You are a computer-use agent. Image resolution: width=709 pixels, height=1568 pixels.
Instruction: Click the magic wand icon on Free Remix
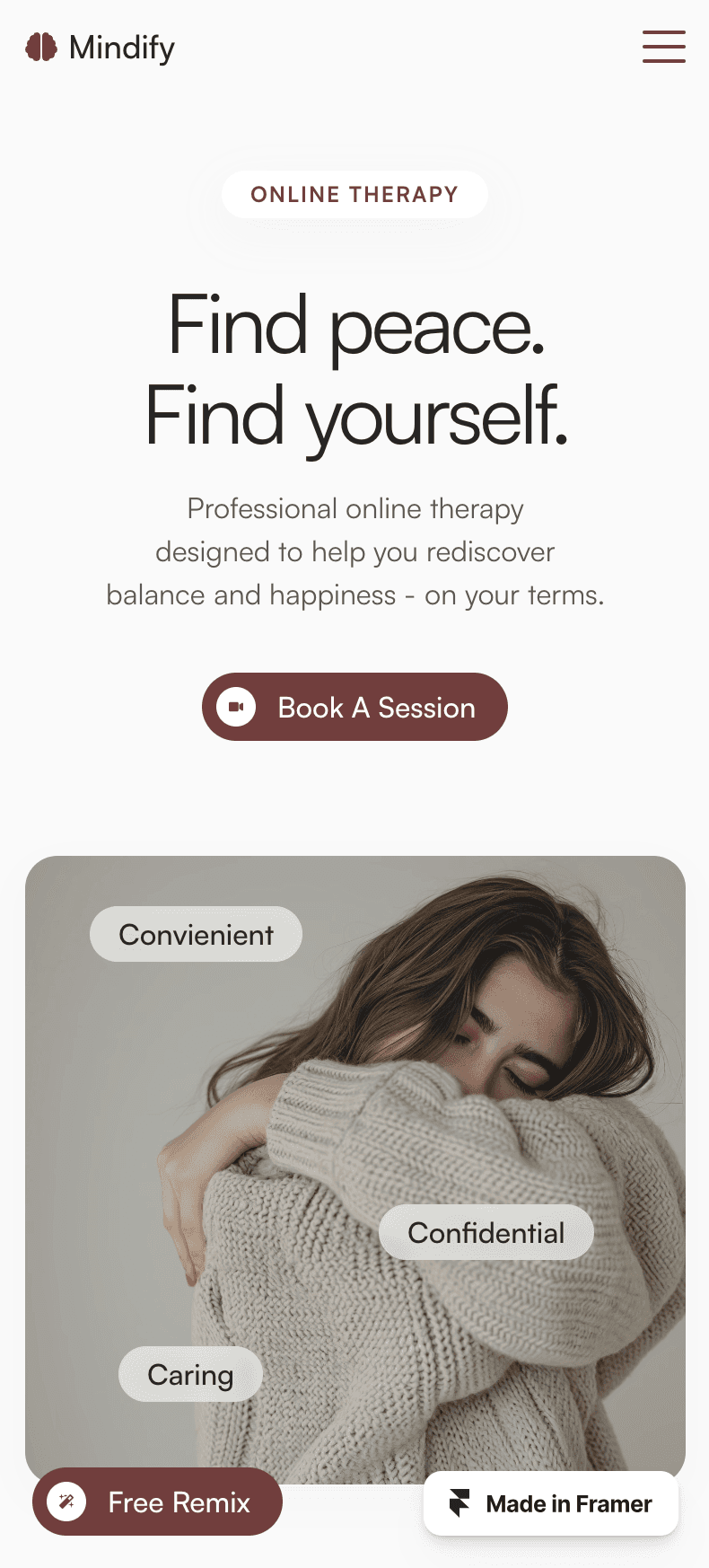tap(66, 1501)
